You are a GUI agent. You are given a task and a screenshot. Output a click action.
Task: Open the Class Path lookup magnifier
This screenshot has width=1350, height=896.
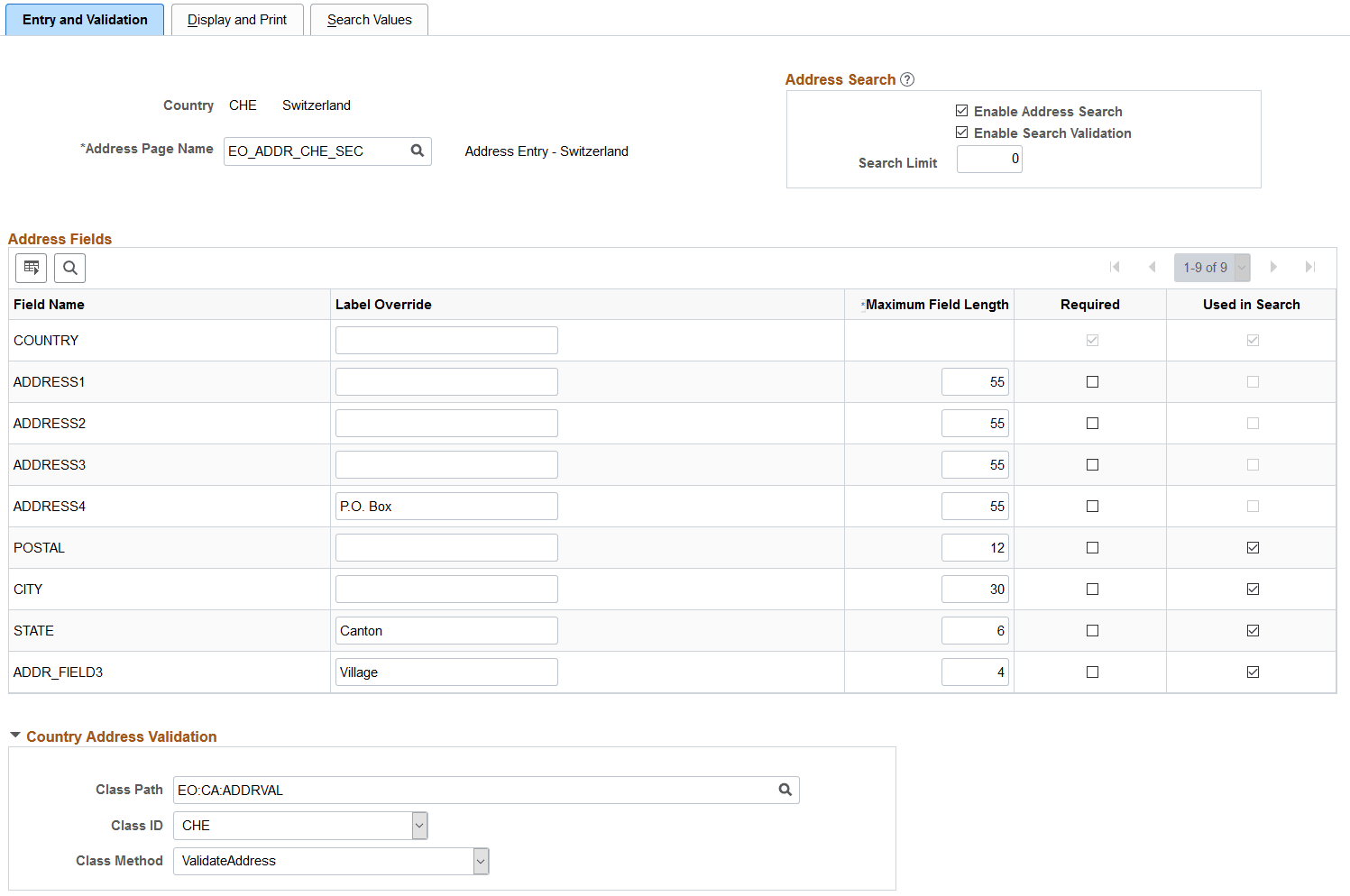(784, 790)
